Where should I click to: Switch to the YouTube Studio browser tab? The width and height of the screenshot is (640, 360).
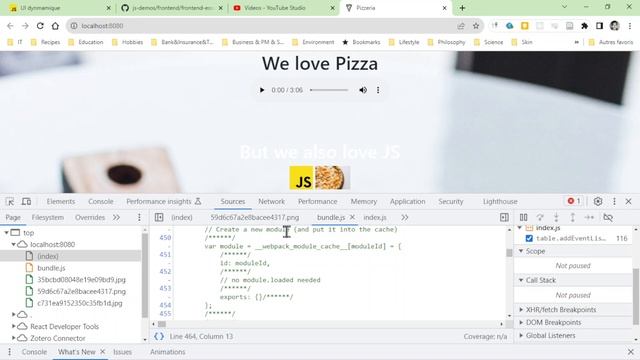pyautogui.click(x=283, y=8)
